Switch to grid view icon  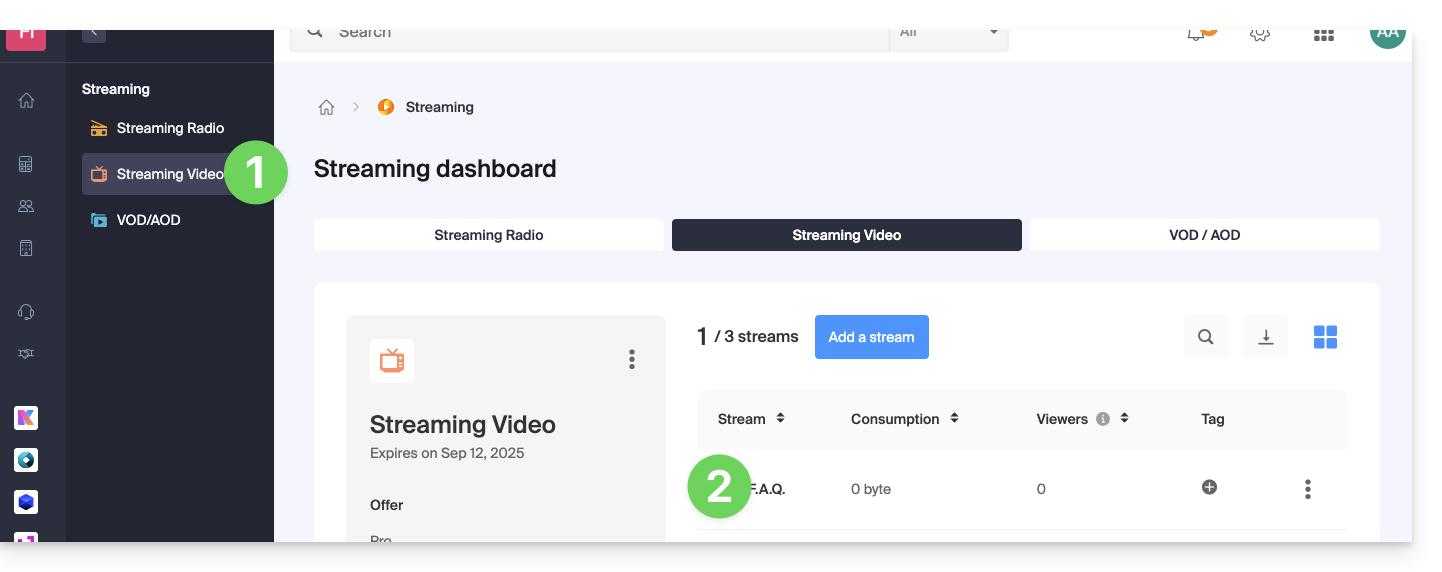point(1325,337)
